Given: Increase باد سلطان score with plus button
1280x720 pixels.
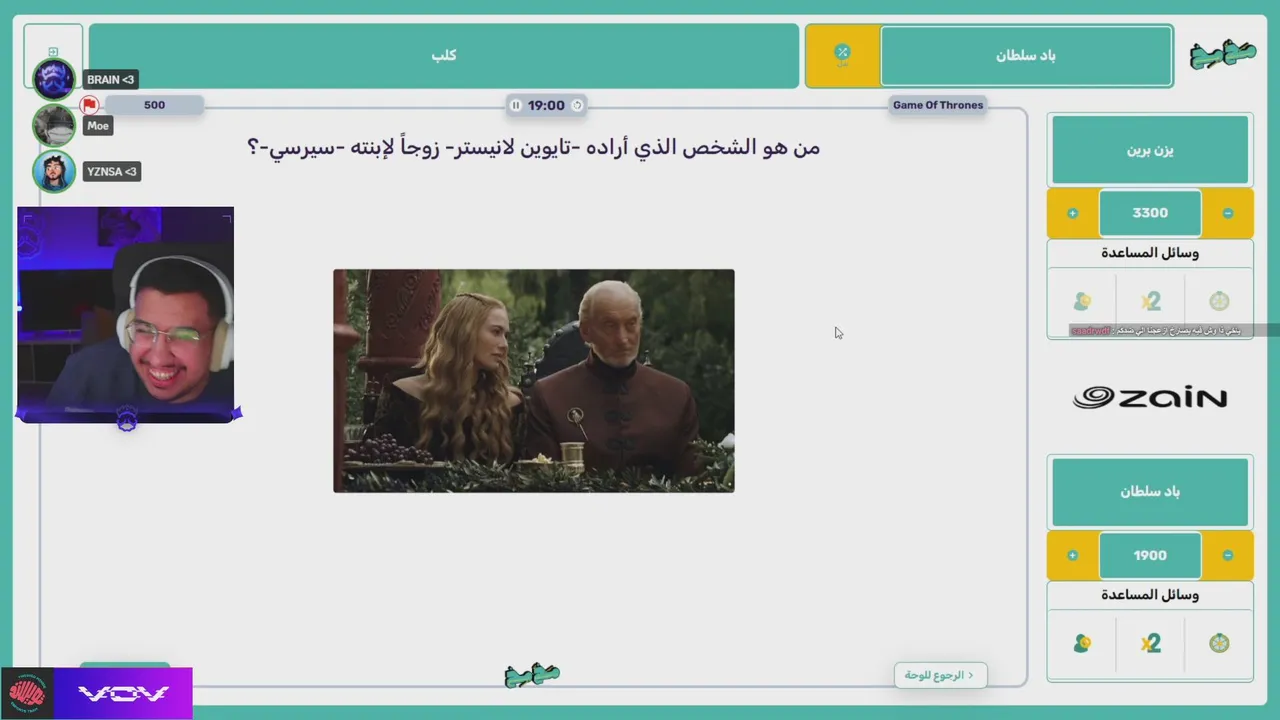Looking at the screenshot, I should tap(1072, 555).
